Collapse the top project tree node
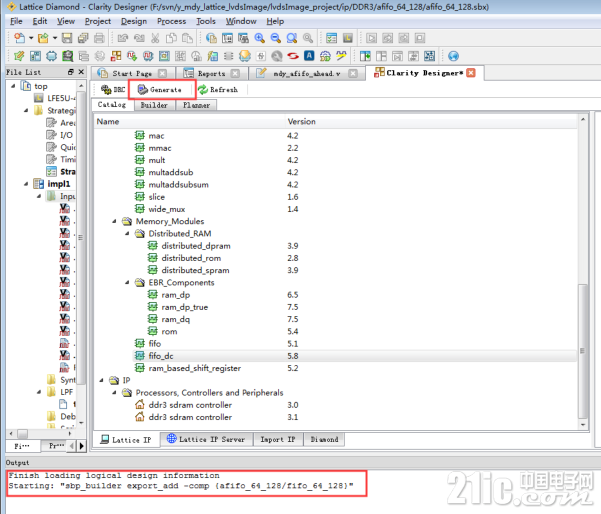Screen dimensions: 601x514 point(13,86)
